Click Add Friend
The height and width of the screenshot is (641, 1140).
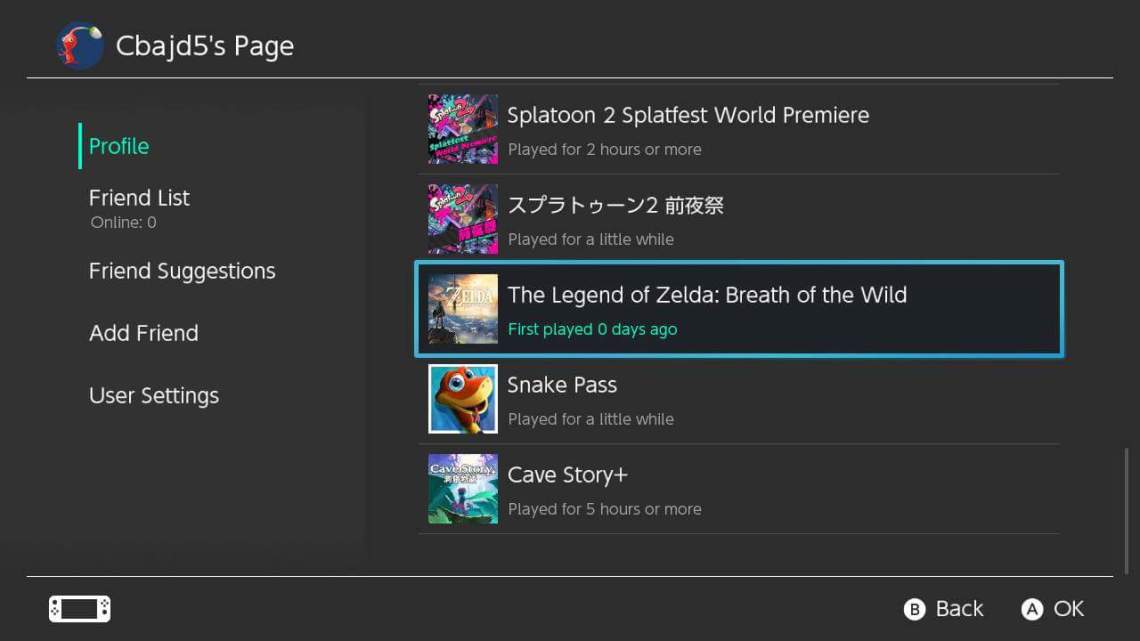coord(143,332)
